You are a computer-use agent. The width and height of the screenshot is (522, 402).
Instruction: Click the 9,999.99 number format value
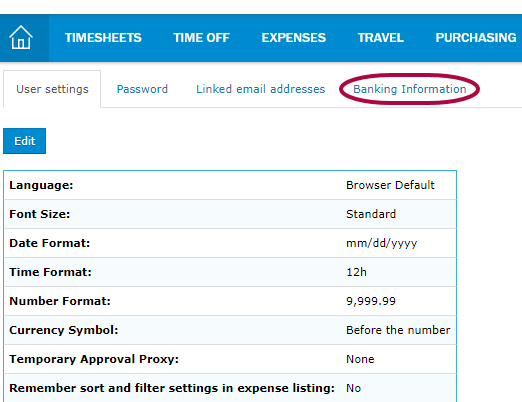[x=371, y=301]
